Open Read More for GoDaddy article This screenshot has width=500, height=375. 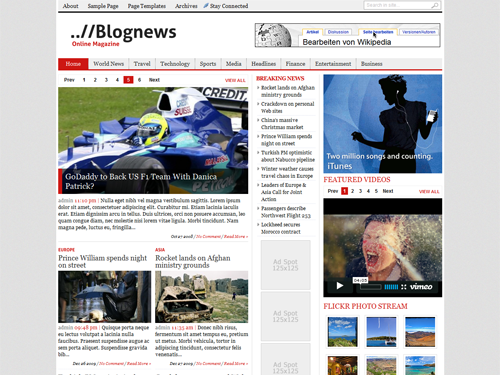pos(236,237)
